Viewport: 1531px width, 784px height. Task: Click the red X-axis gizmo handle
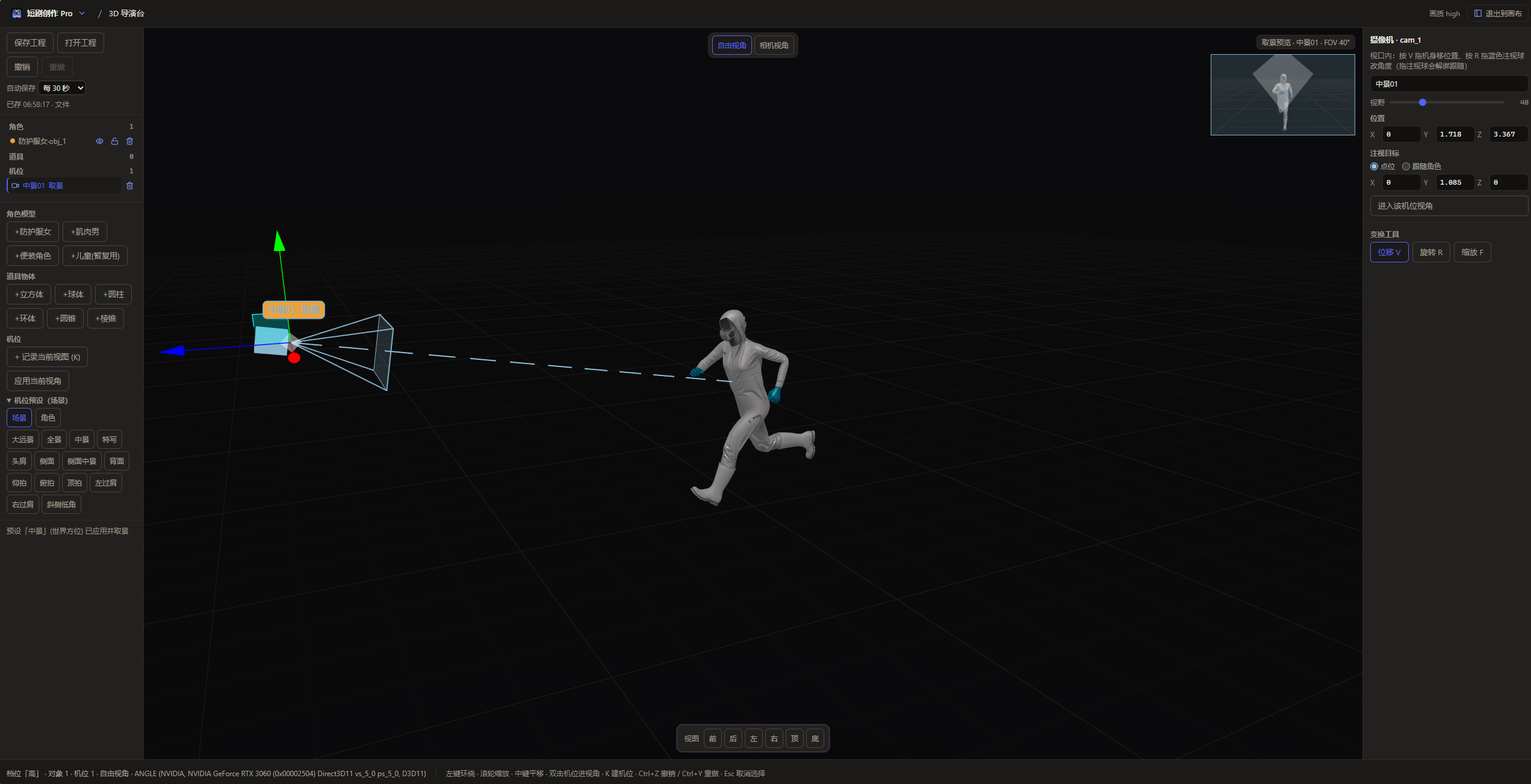pos(294,358)
